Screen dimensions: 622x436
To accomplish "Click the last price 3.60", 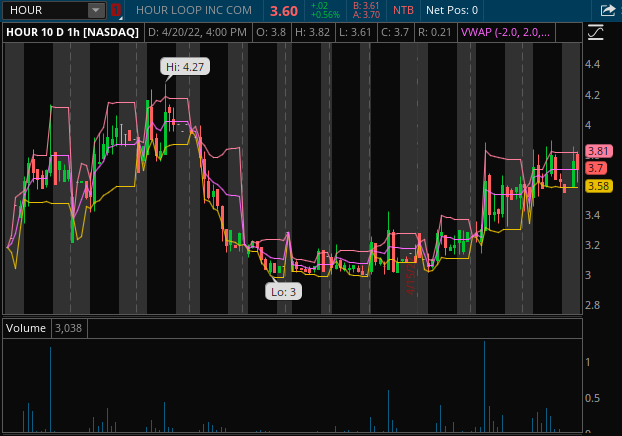I will [284, 11].
